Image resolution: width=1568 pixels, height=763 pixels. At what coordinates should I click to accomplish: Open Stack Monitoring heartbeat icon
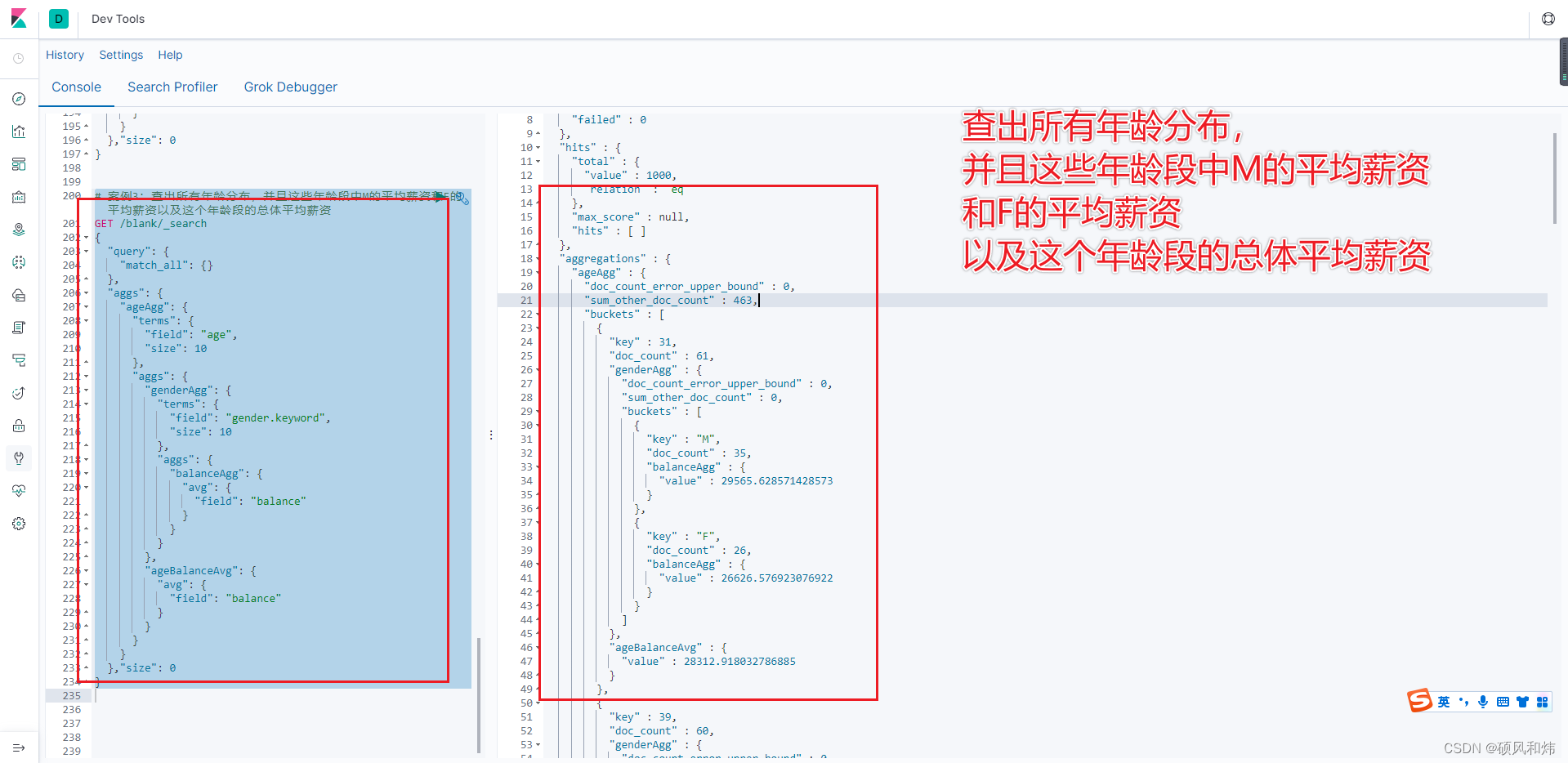click(x=19, y=491)
